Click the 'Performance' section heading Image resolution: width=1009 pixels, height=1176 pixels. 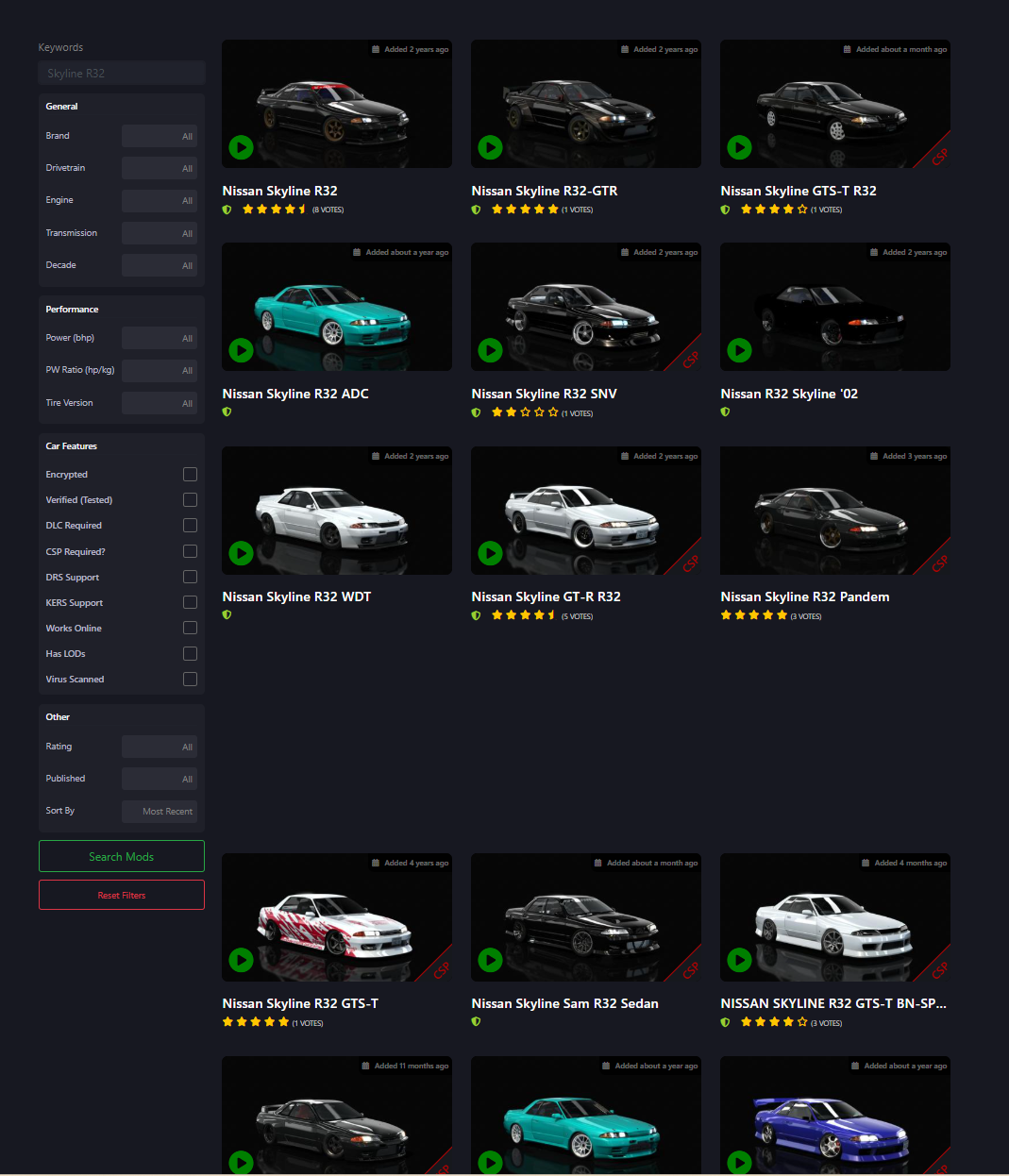(72, 309)
